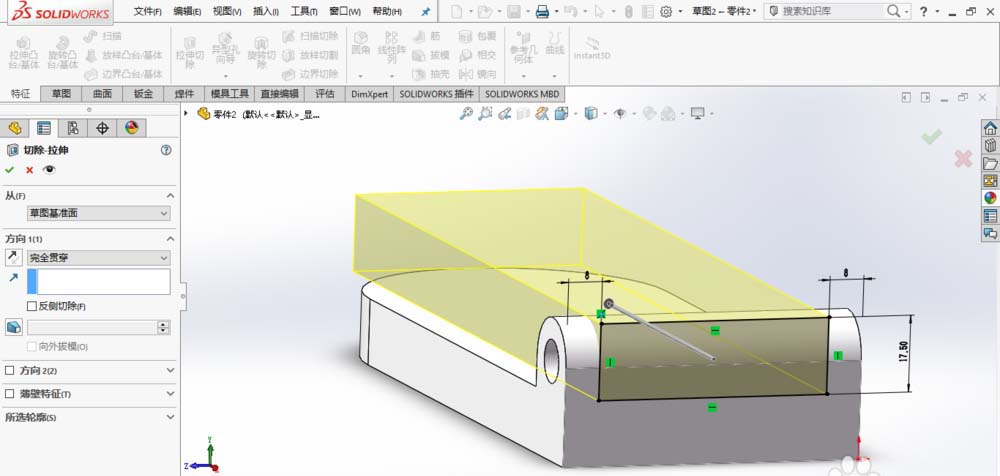
Task: Switch to the 评估 tab
Action: click(x=325, y=94)
